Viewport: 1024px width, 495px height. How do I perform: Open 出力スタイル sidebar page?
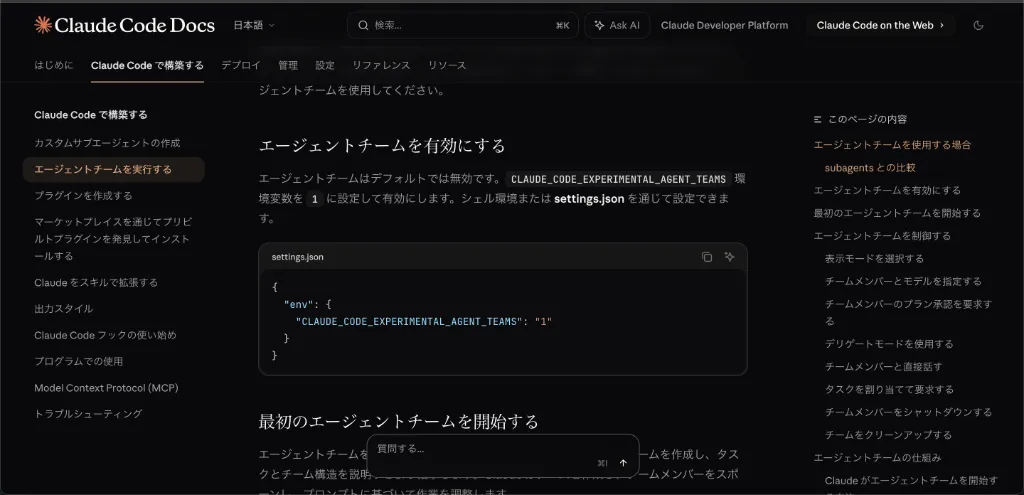(63, 309)
